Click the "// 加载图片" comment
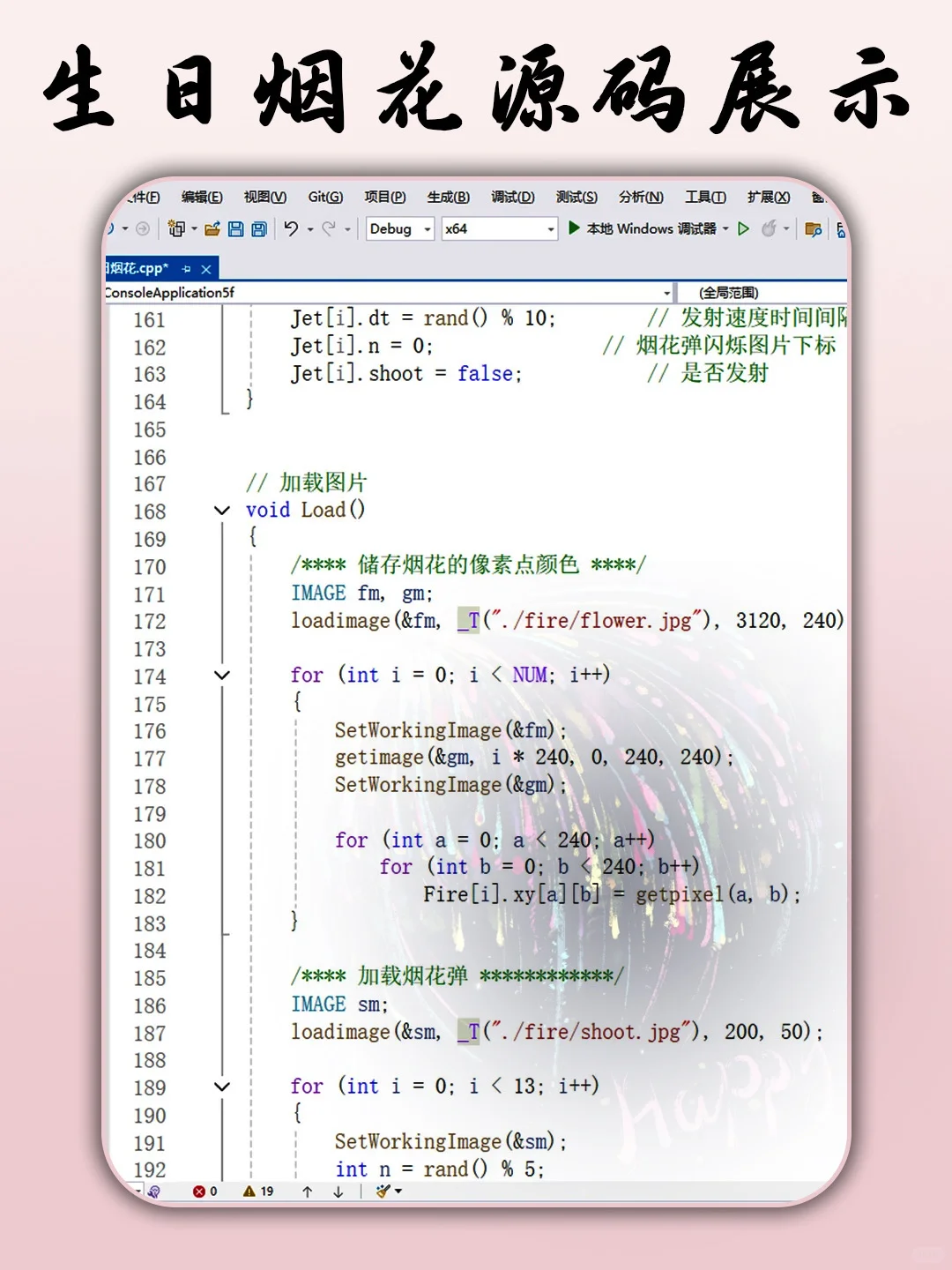Screen dimensions: 952x1270 [306, 483]
